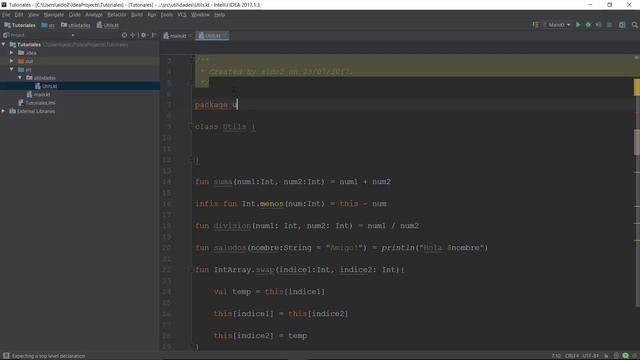
Task: Click the CRLF line separator status entry
Action: 571,356
